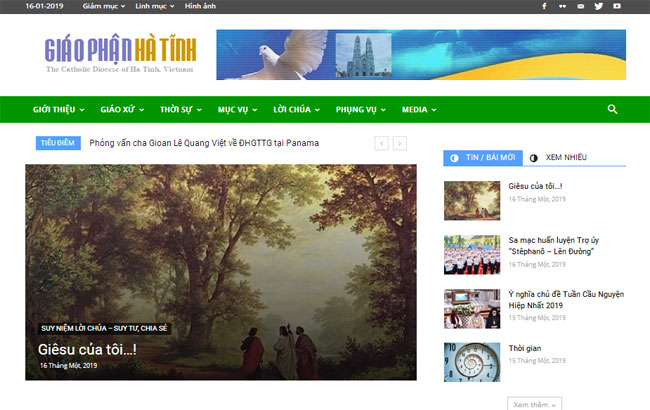The image size is (650, 410).
Task: Open the Giới thiệu menu
Action: [60, 109]
